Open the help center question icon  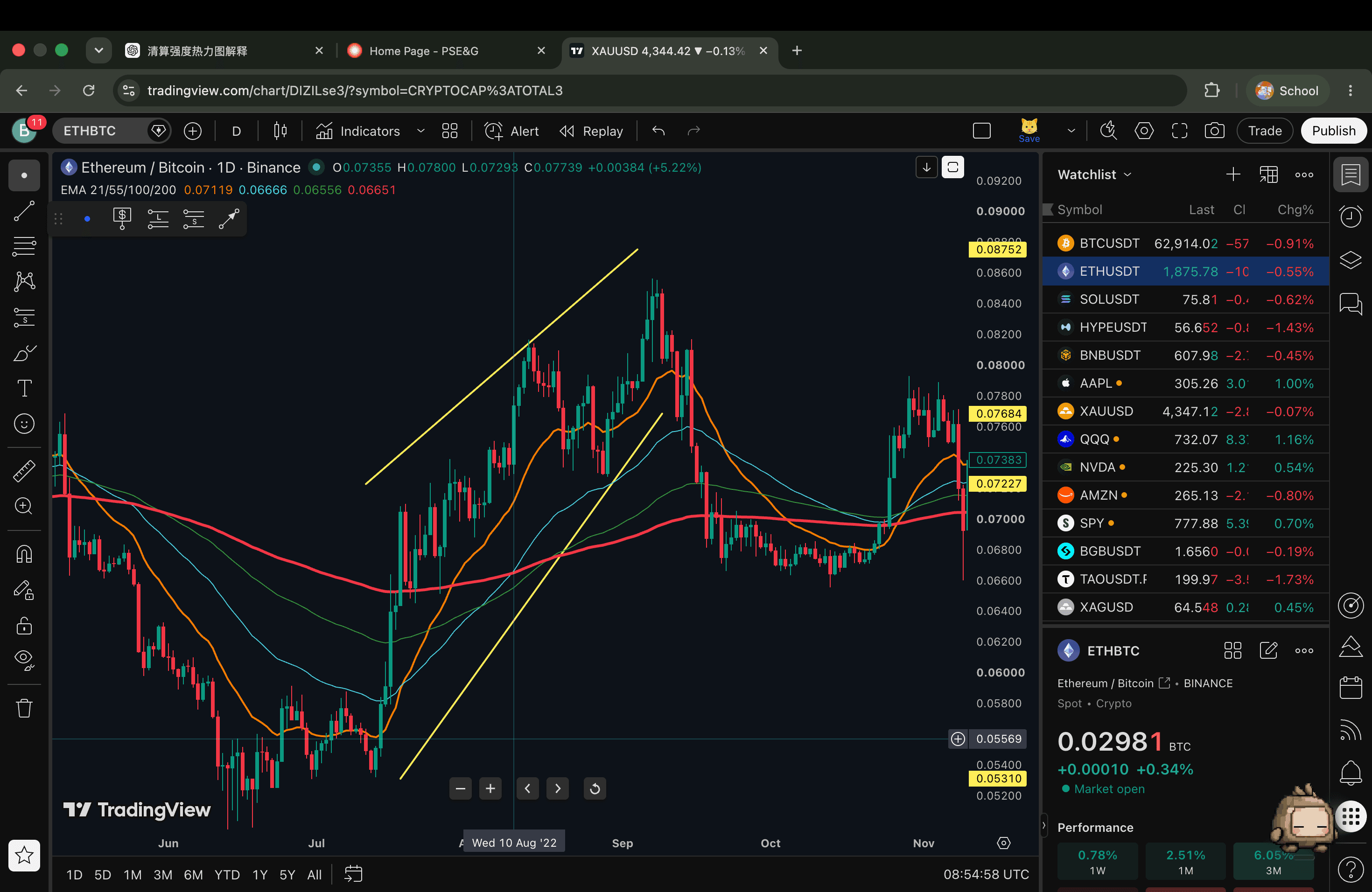(1350, 869)
